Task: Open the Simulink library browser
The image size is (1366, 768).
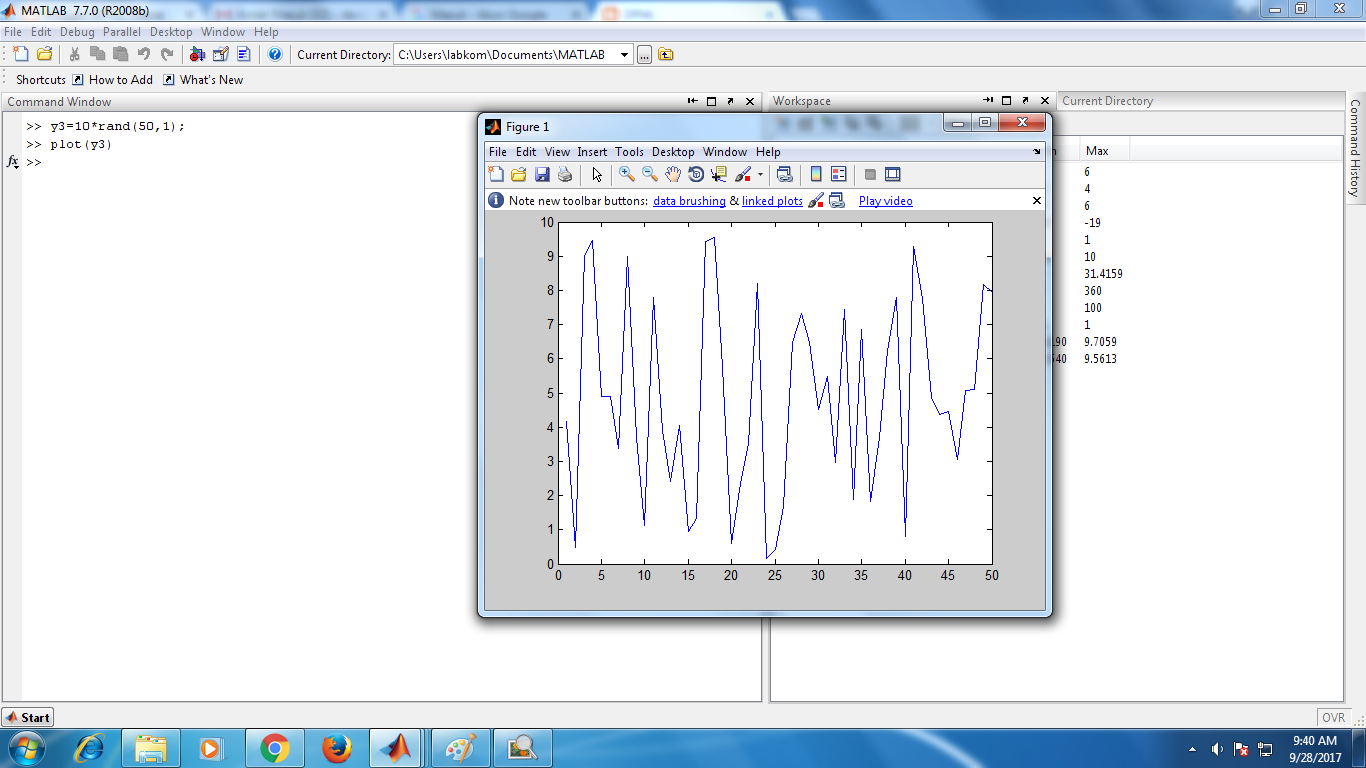Action: tap(196, 54)
